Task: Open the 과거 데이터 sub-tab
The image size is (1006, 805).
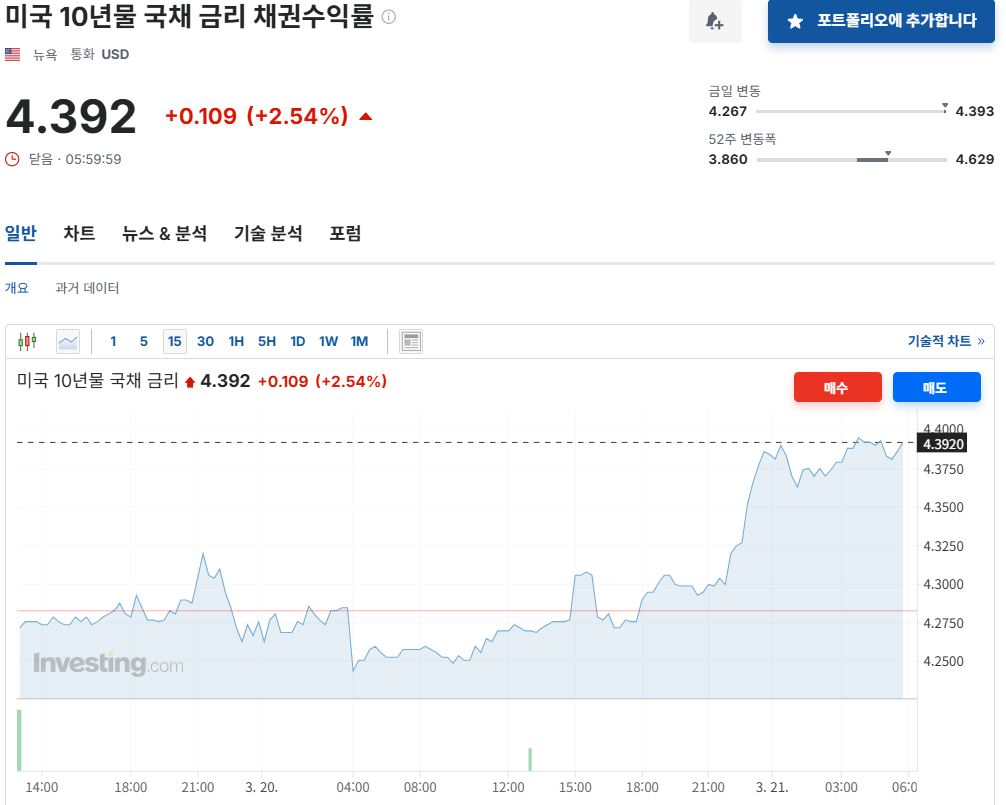Action: pos(87,288)
